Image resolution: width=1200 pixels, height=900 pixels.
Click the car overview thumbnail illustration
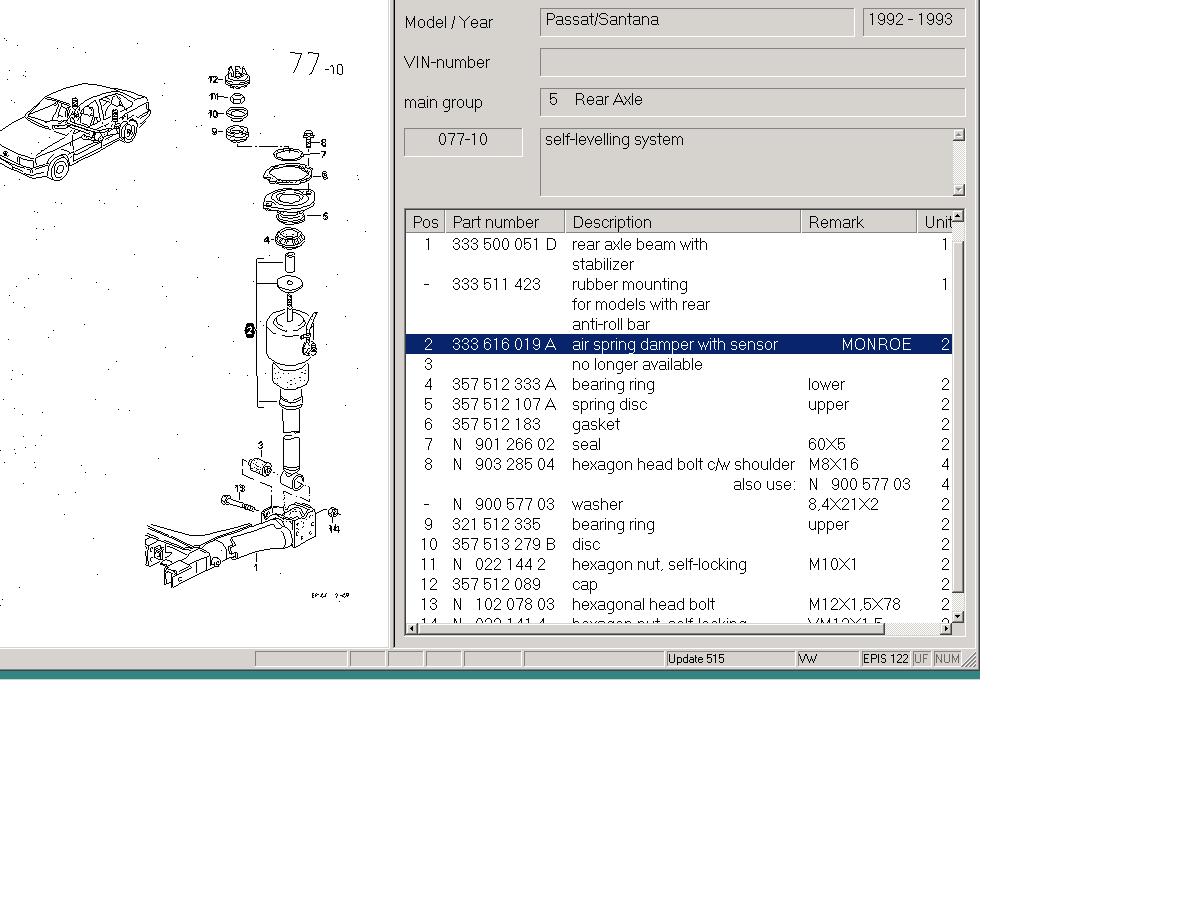pyautogui.click(x=75, y=130)
